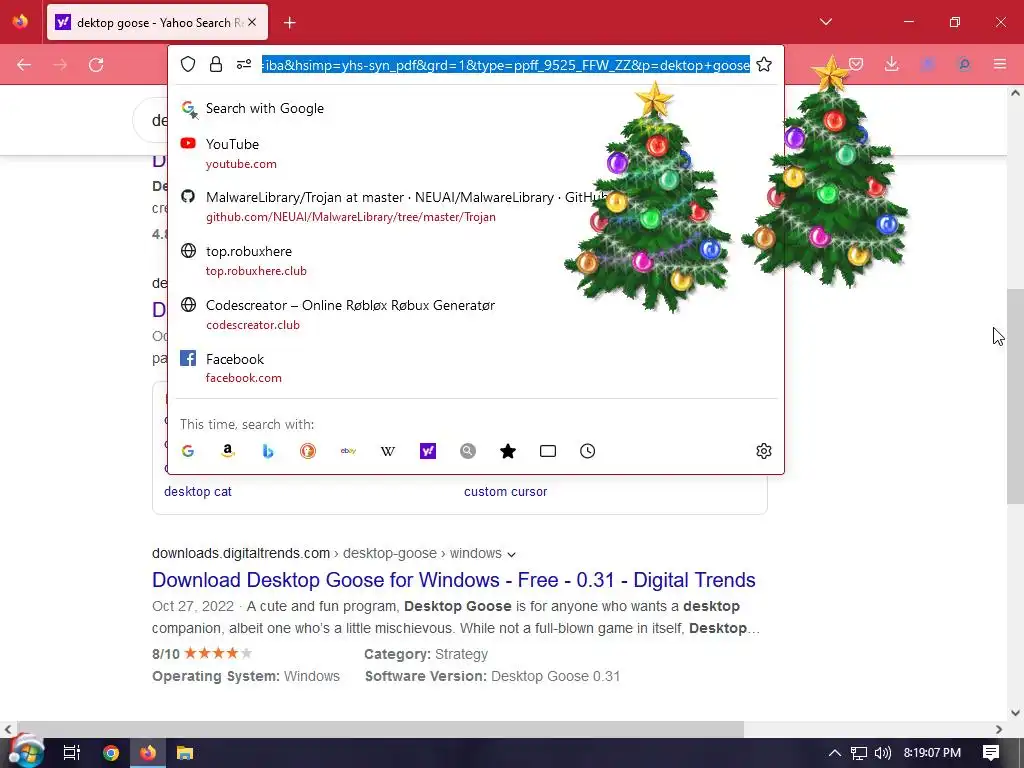The height and width of the screenshot is (768, 1024).
Task: Choose Search with Google suggestion
Action: [x=476, y=108]
